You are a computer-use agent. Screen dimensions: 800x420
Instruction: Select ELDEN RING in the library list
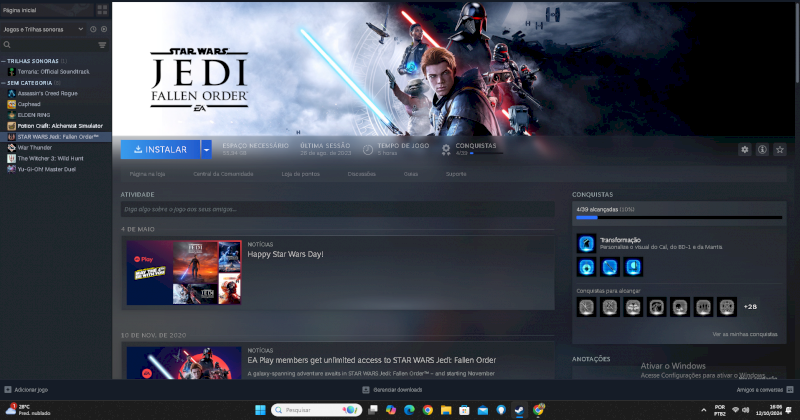33,115
